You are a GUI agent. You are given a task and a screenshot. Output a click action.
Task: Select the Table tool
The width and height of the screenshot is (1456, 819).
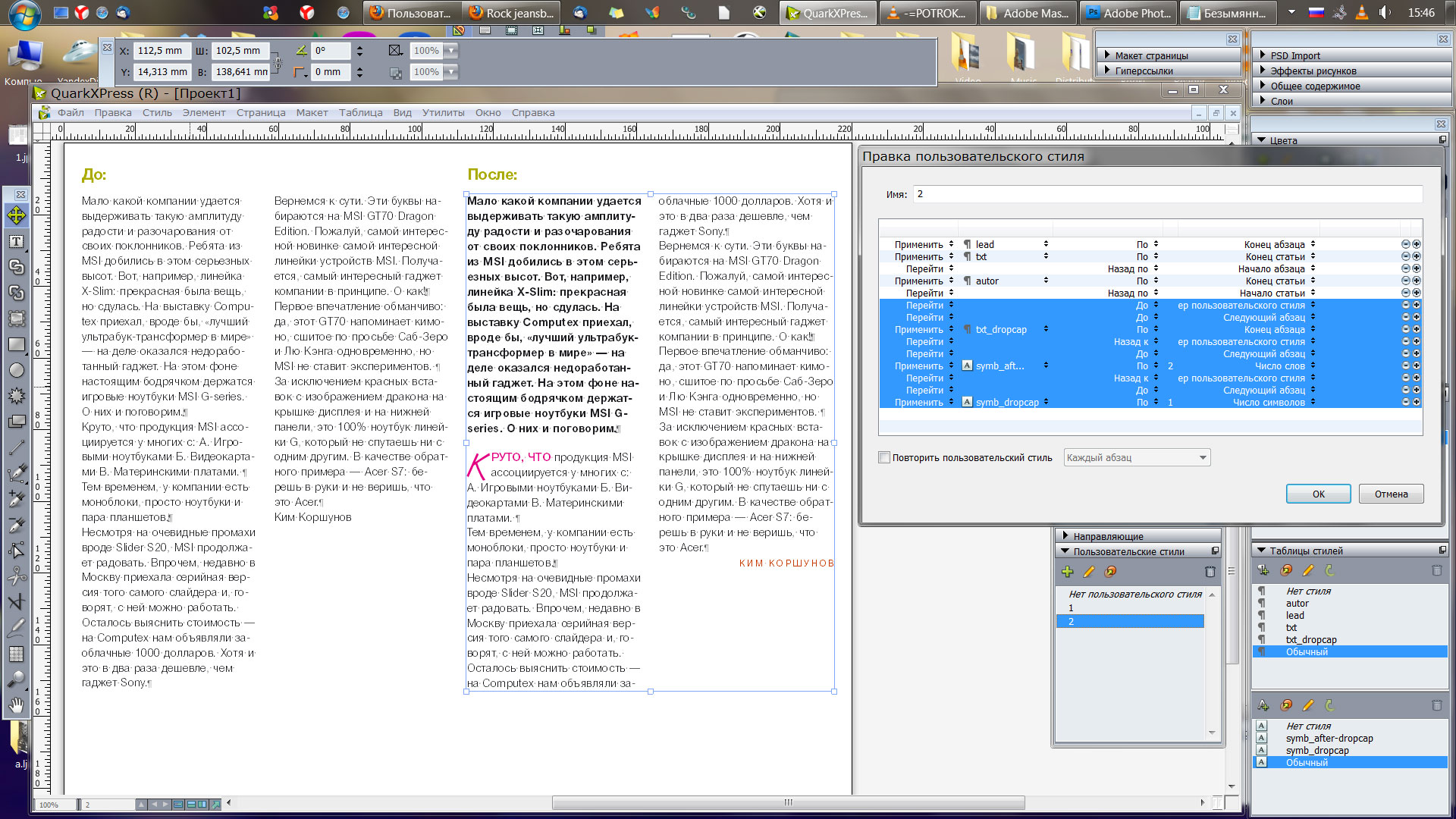coord(17,654)
